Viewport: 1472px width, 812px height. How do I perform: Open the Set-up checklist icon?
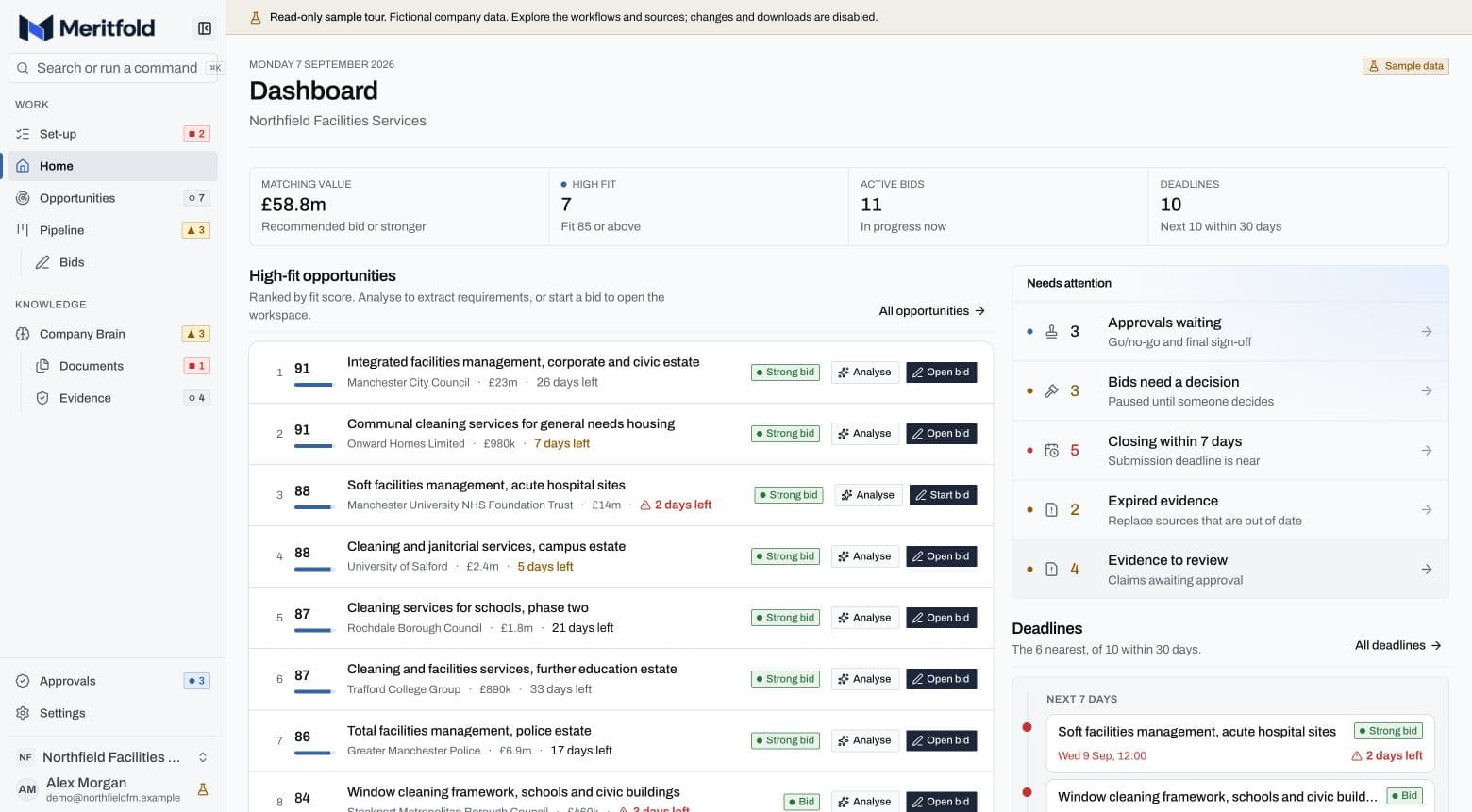23,134
